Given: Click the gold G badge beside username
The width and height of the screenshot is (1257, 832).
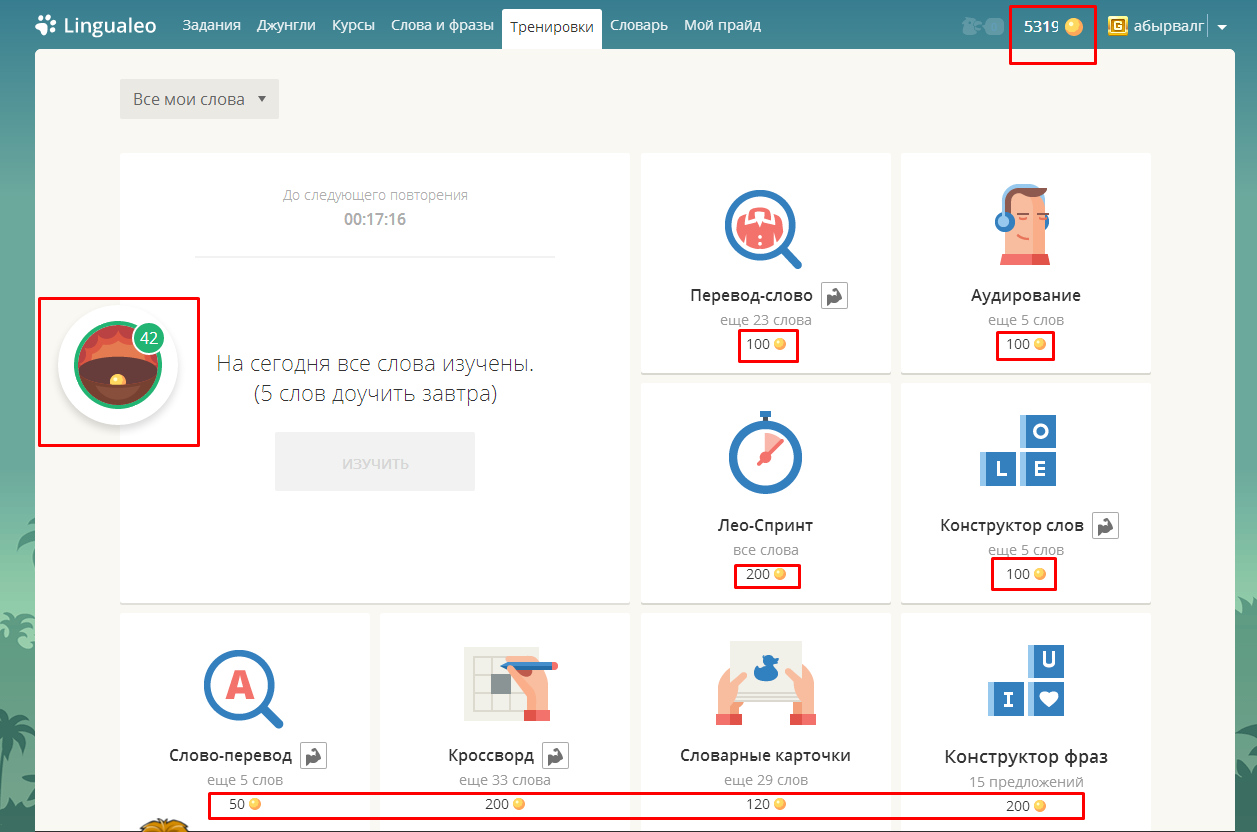Looking at the screenshot, I should tap(1117, 26).
